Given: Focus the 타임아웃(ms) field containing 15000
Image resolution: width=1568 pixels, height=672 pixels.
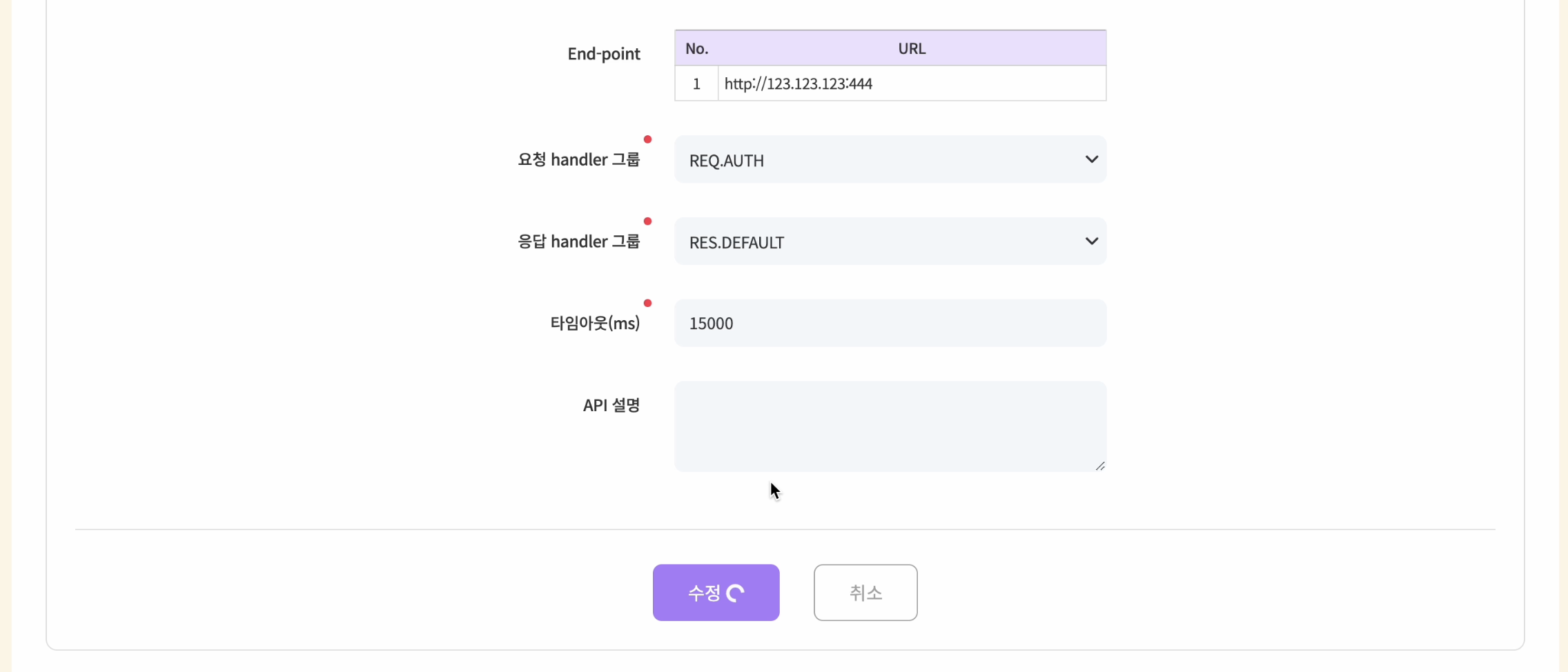Looking at the screenshot, I should click(x=889, y=323).
